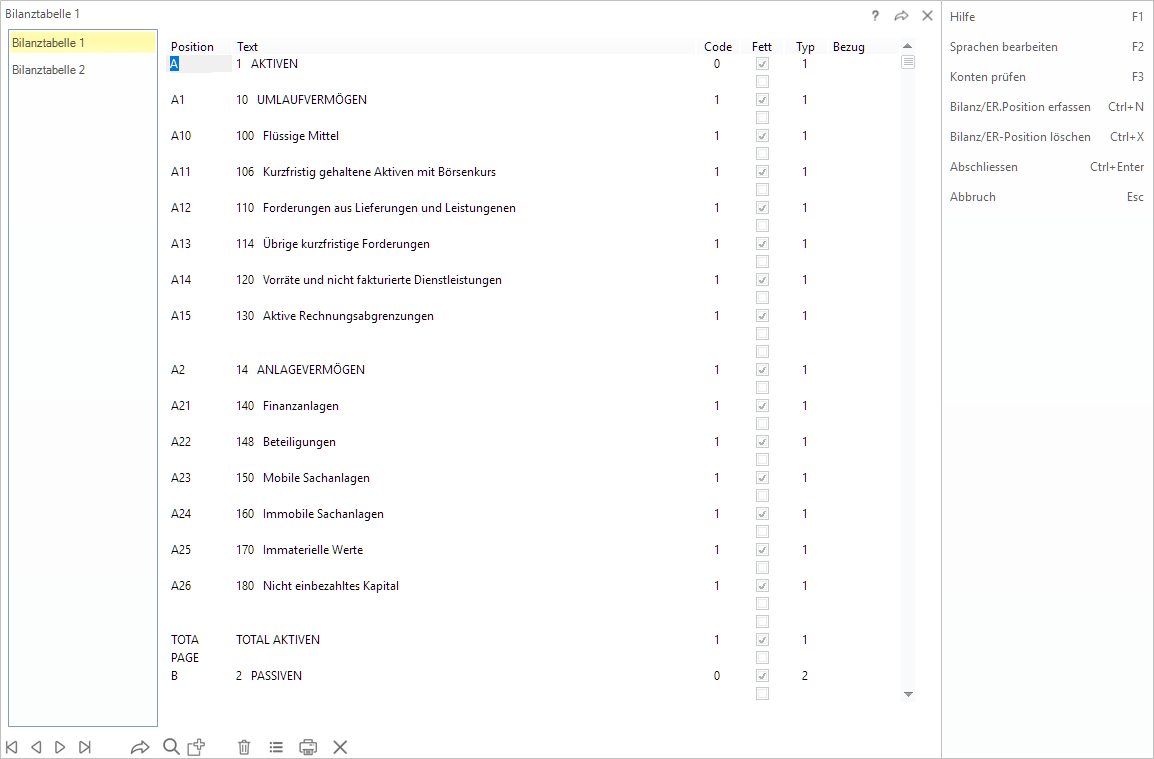Click the printer icon

(x=308, y=747)
